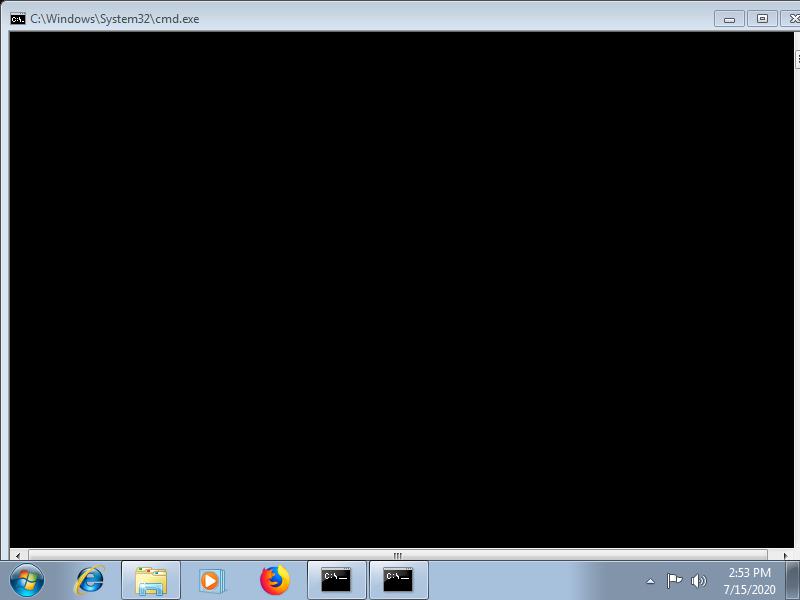Image resolution: width=800 pixels, height=600 pixels.
Task: Click the horizontal scrollbar right arrow
Action: (x=785, y=555)
